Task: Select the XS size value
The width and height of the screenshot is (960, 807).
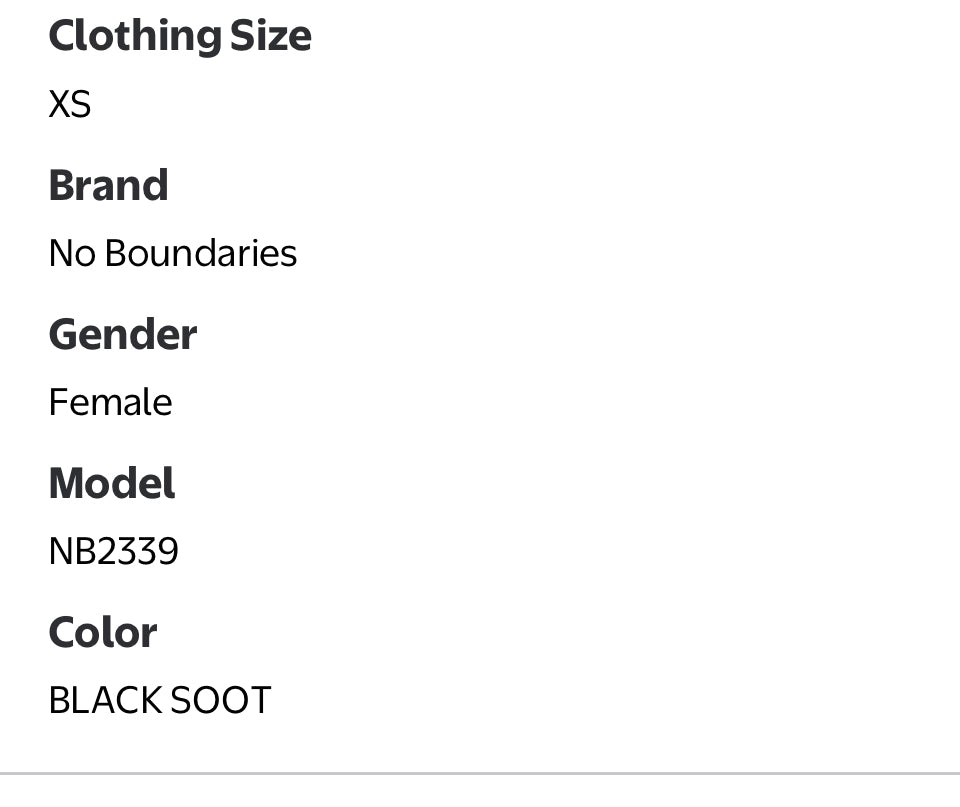Action: click(x=70, y=104)
